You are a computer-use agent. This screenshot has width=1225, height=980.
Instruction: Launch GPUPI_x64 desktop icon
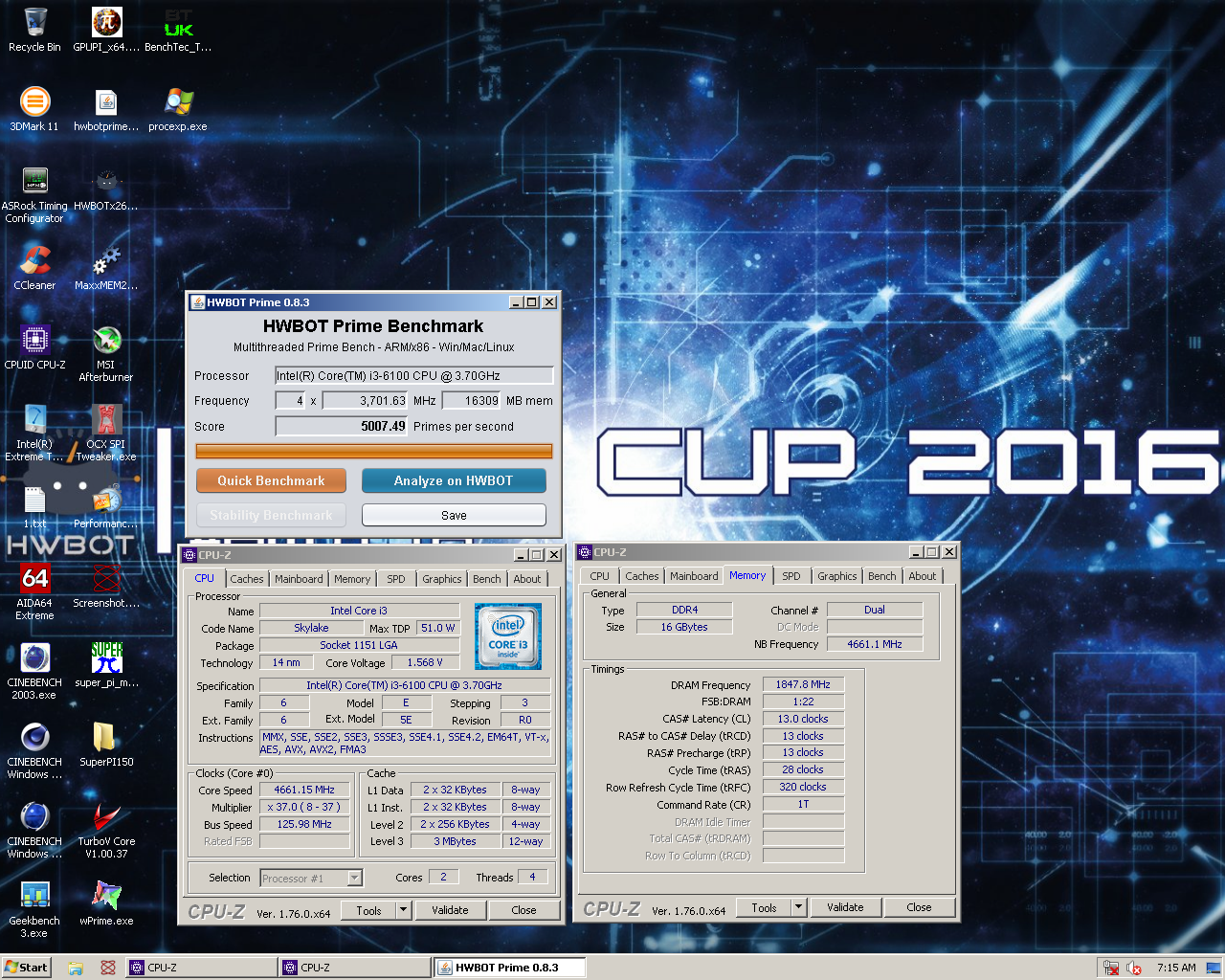[x=106, y=29]
